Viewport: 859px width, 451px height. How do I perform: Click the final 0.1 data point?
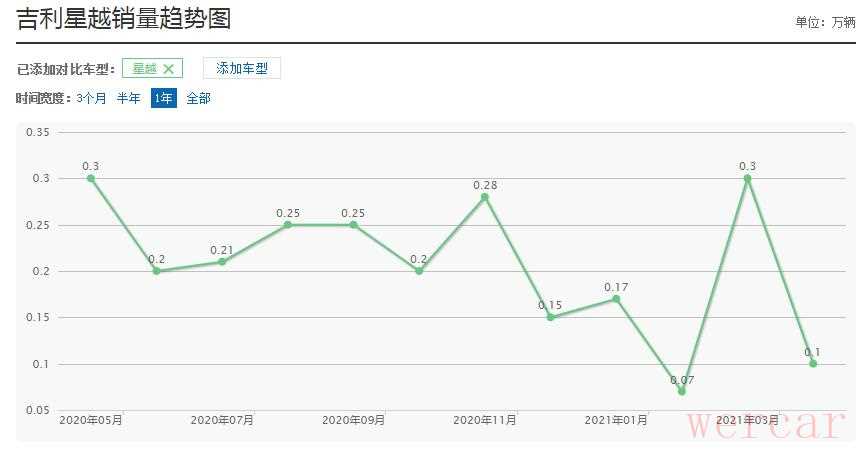click(813, 364)
